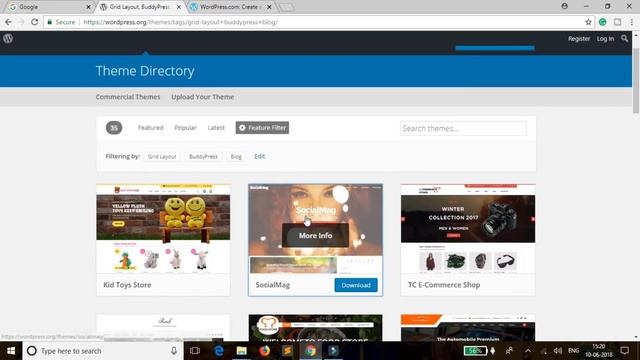
Task: Launch Firefox from taskbar
Action: point(264,351)
